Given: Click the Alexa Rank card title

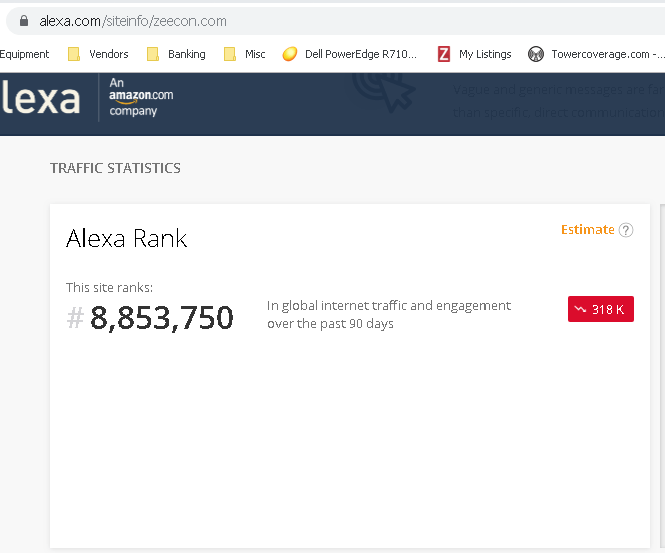Looking at the screenshot, I should tap(126, 238).
